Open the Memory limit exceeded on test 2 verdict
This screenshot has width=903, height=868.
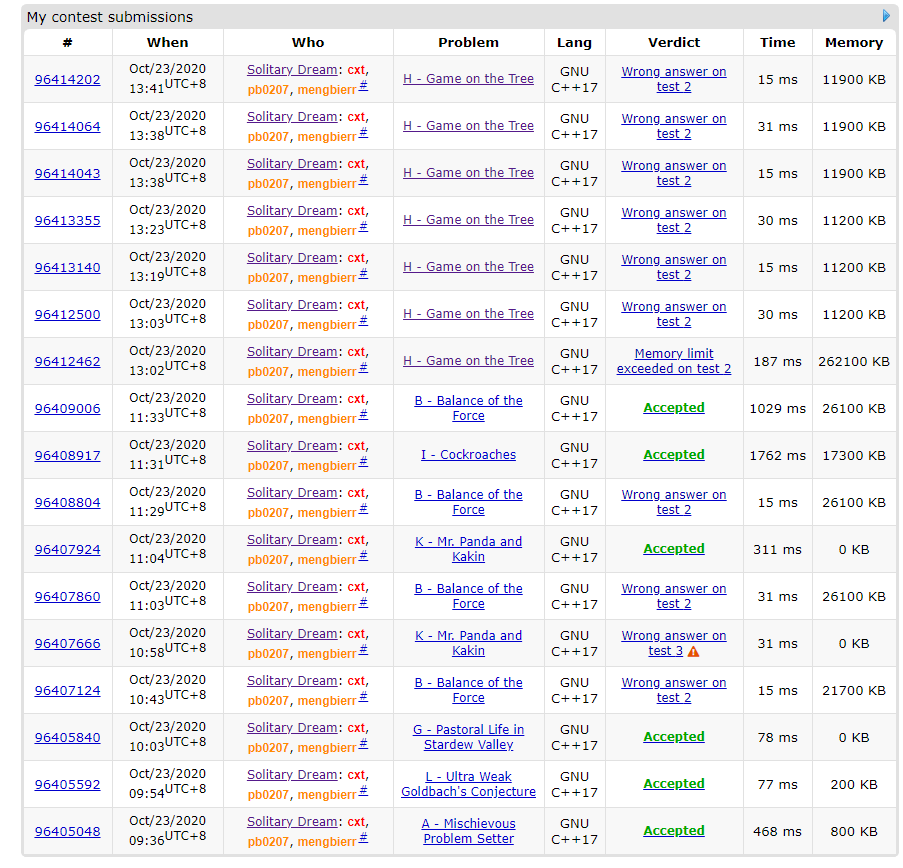(673, 361)
